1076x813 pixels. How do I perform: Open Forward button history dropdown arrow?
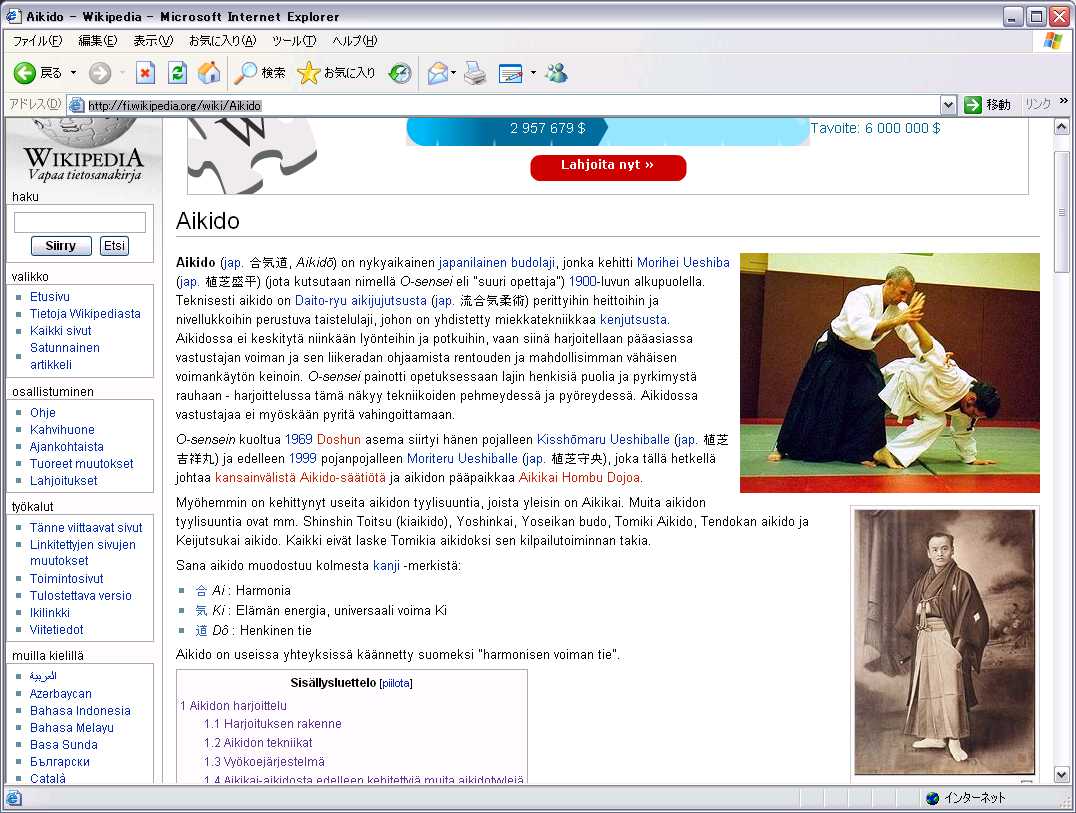tap(122, 73)
